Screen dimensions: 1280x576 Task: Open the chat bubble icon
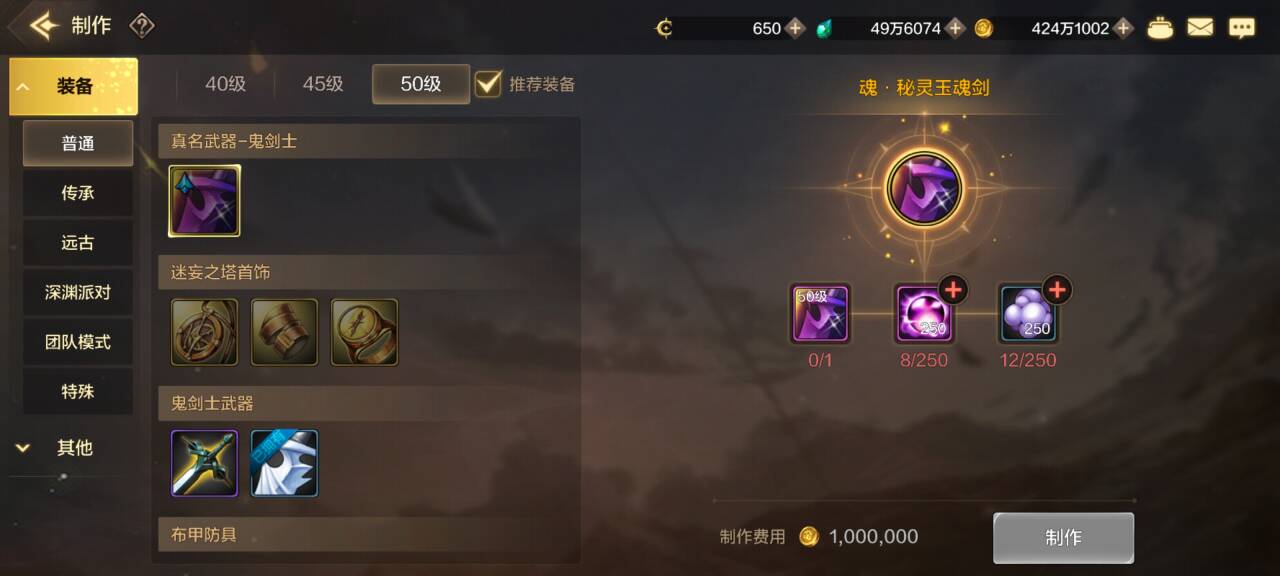1242,28
